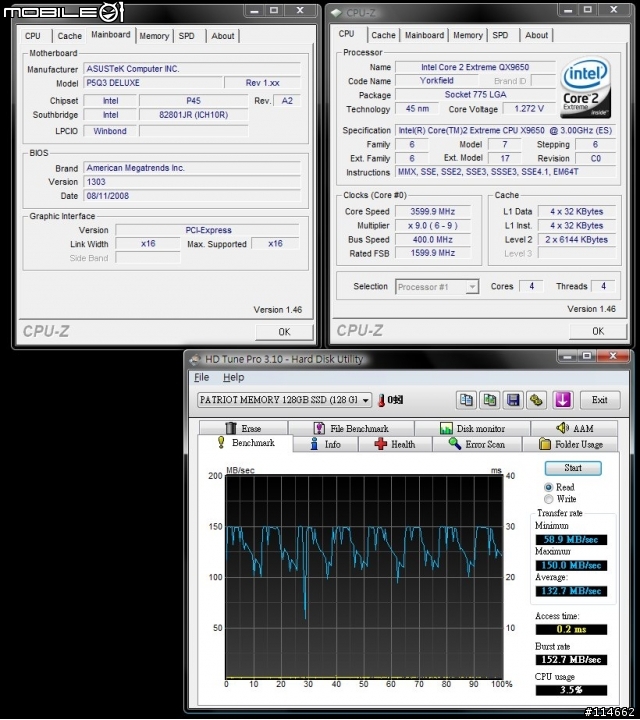This screenshot has height=720, width=640.
Task: Select the Write radio button
Action: 548,499
